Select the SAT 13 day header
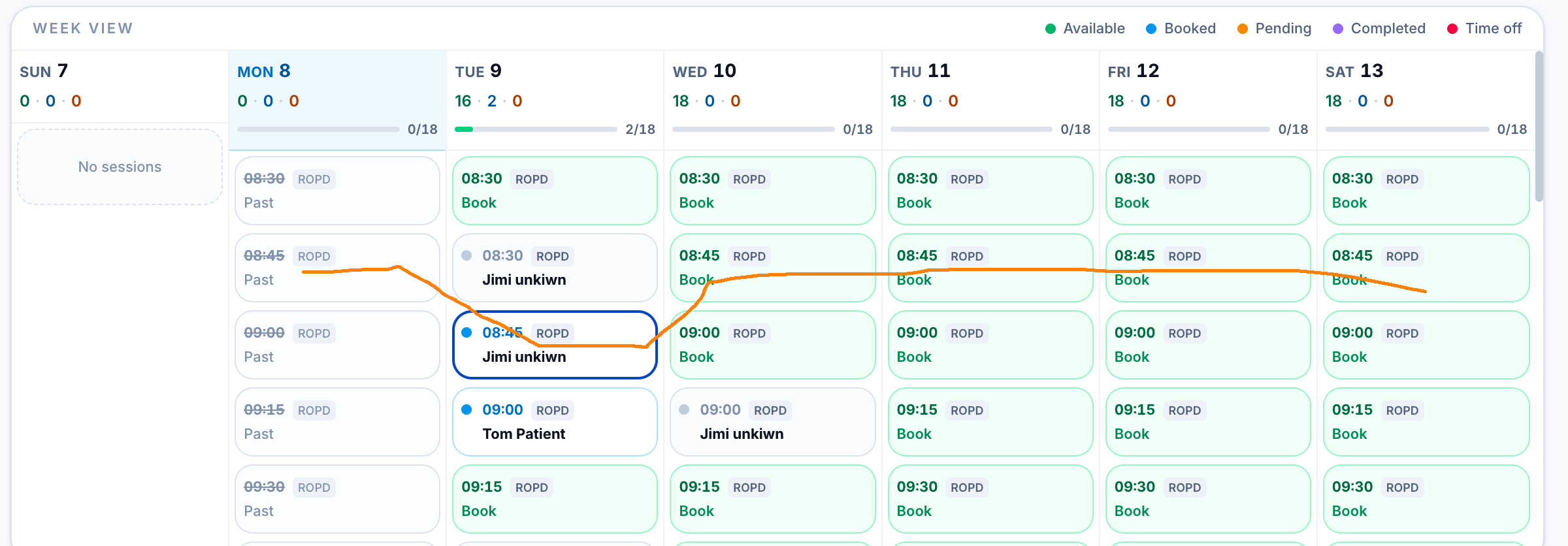Image resolution: width=1568 pixels, height=546 pixels. (x=1354, y=71)
